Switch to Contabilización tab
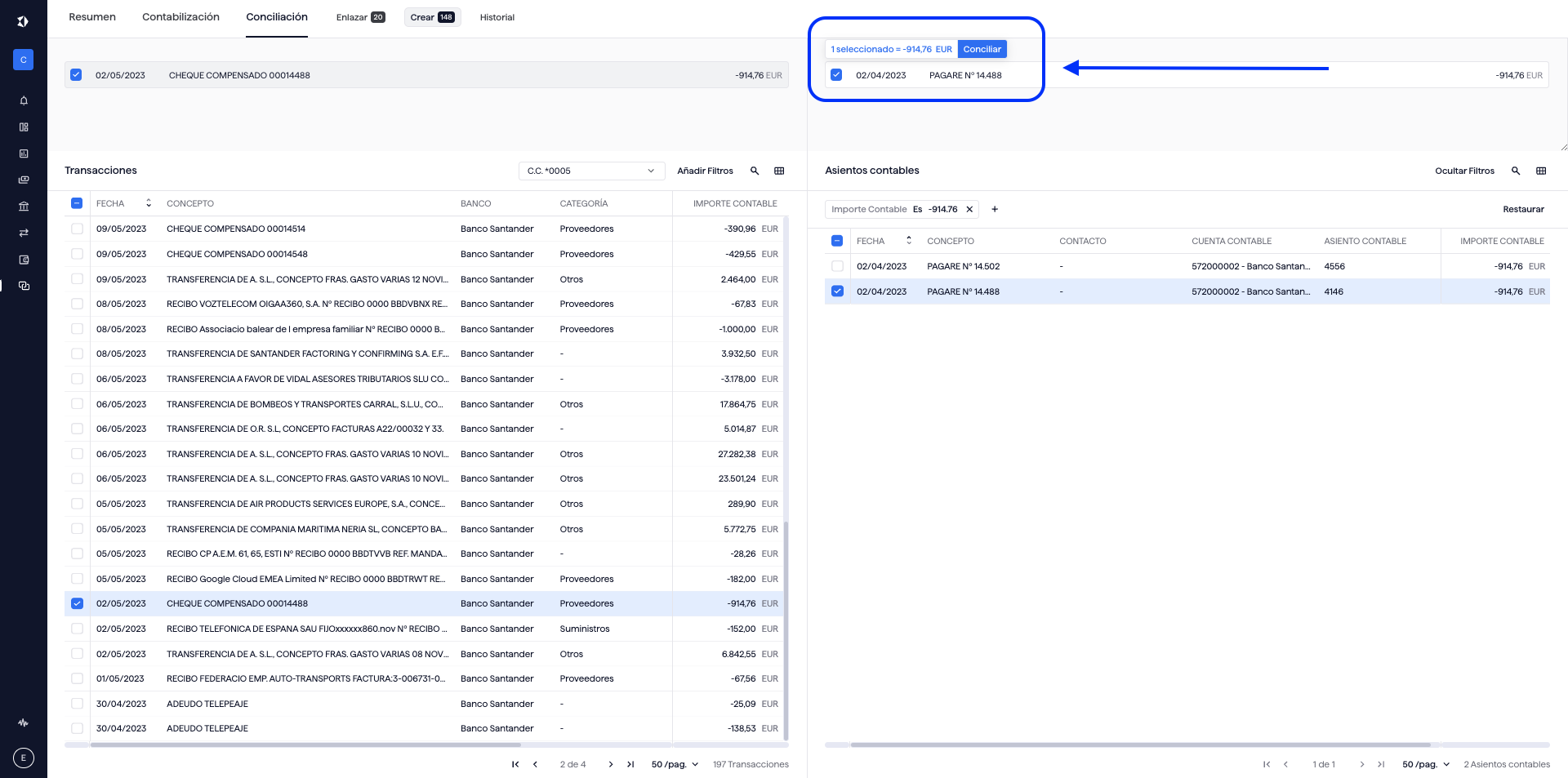The image size is (1568, 778). pos(180,17)
